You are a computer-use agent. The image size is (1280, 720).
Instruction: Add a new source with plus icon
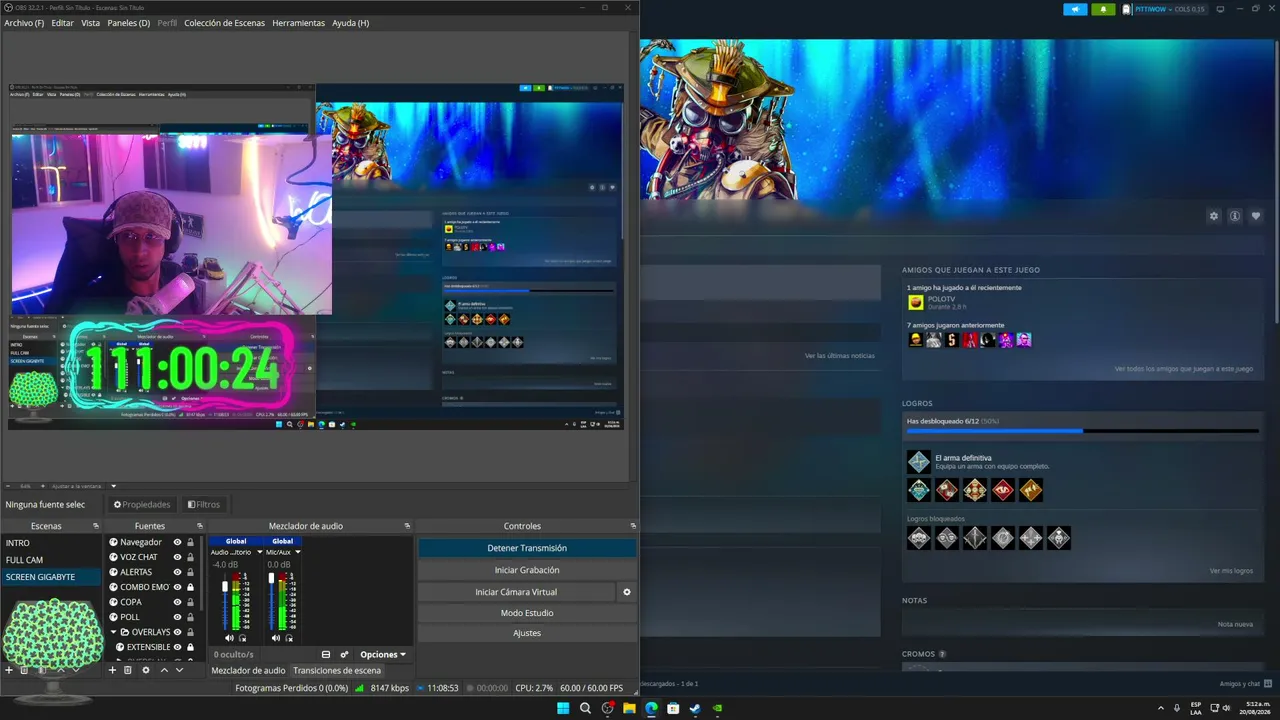pyautogui.click(x=113, y=670)
